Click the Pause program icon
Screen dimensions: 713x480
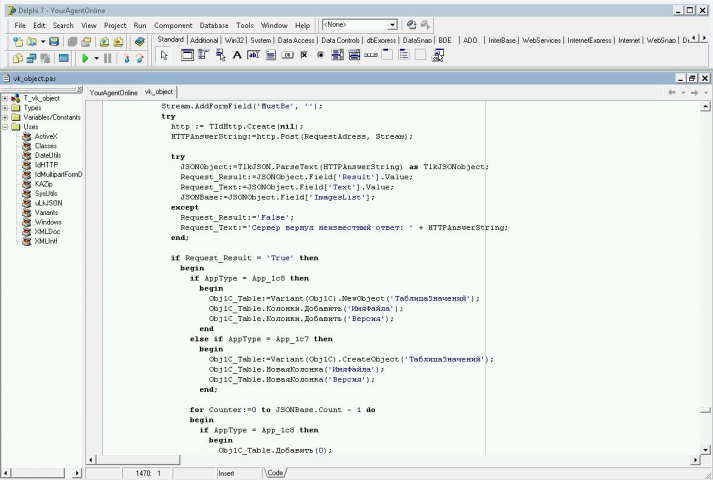pos(108,58)
